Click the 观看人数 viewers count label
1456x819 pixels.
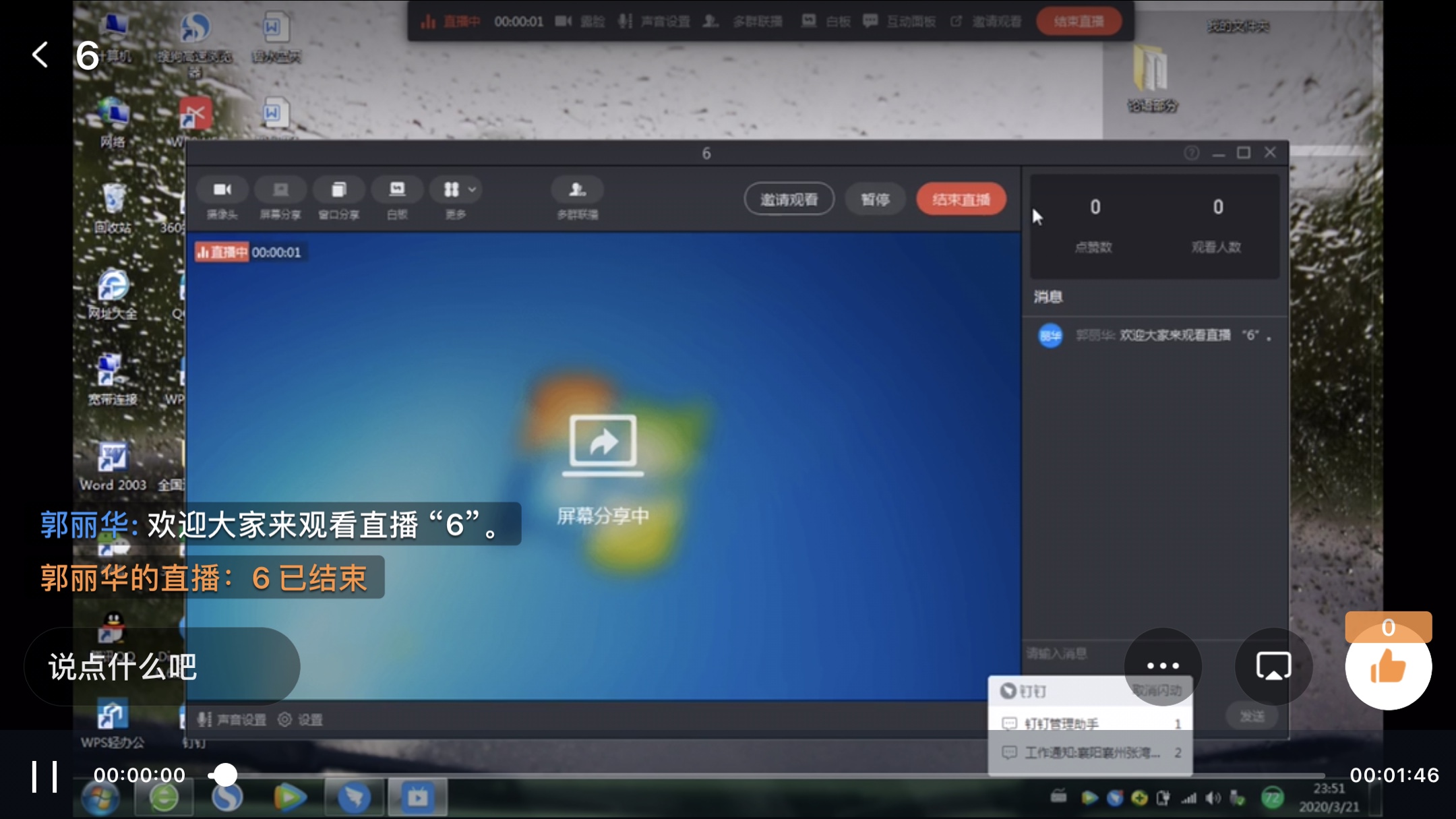pos(1216,247)
